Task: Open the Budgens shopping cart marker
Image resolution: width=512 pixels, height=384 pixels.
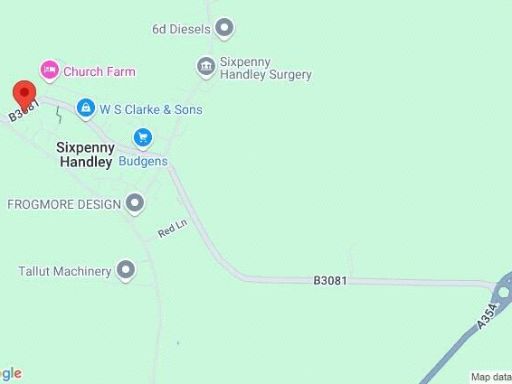Action: tap(143, 139)
